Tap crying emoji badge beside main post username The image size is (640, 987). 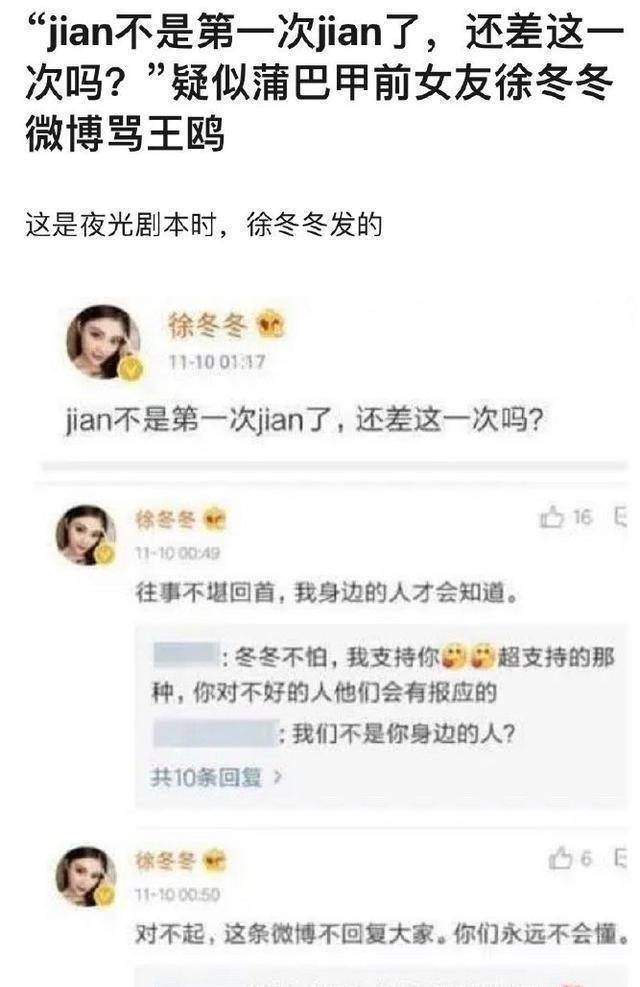pos(271,325)
